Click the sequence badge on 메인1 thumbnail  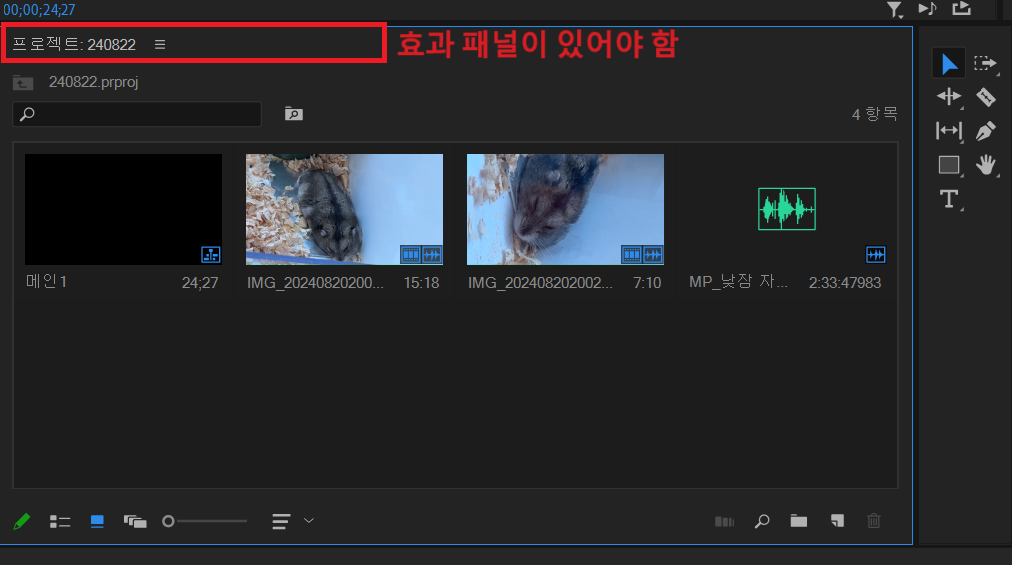[211, 254]
